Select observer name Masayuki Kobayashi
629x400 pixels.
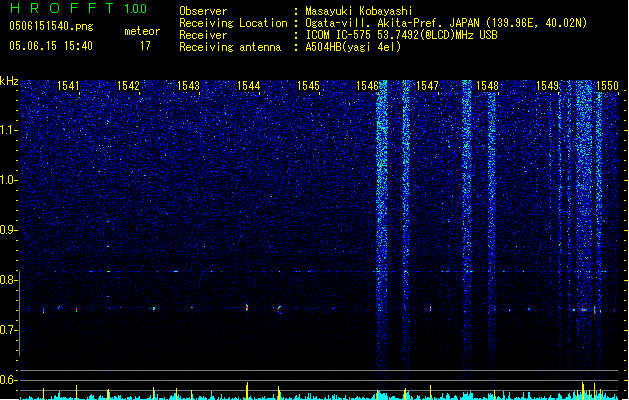(359, 11)
